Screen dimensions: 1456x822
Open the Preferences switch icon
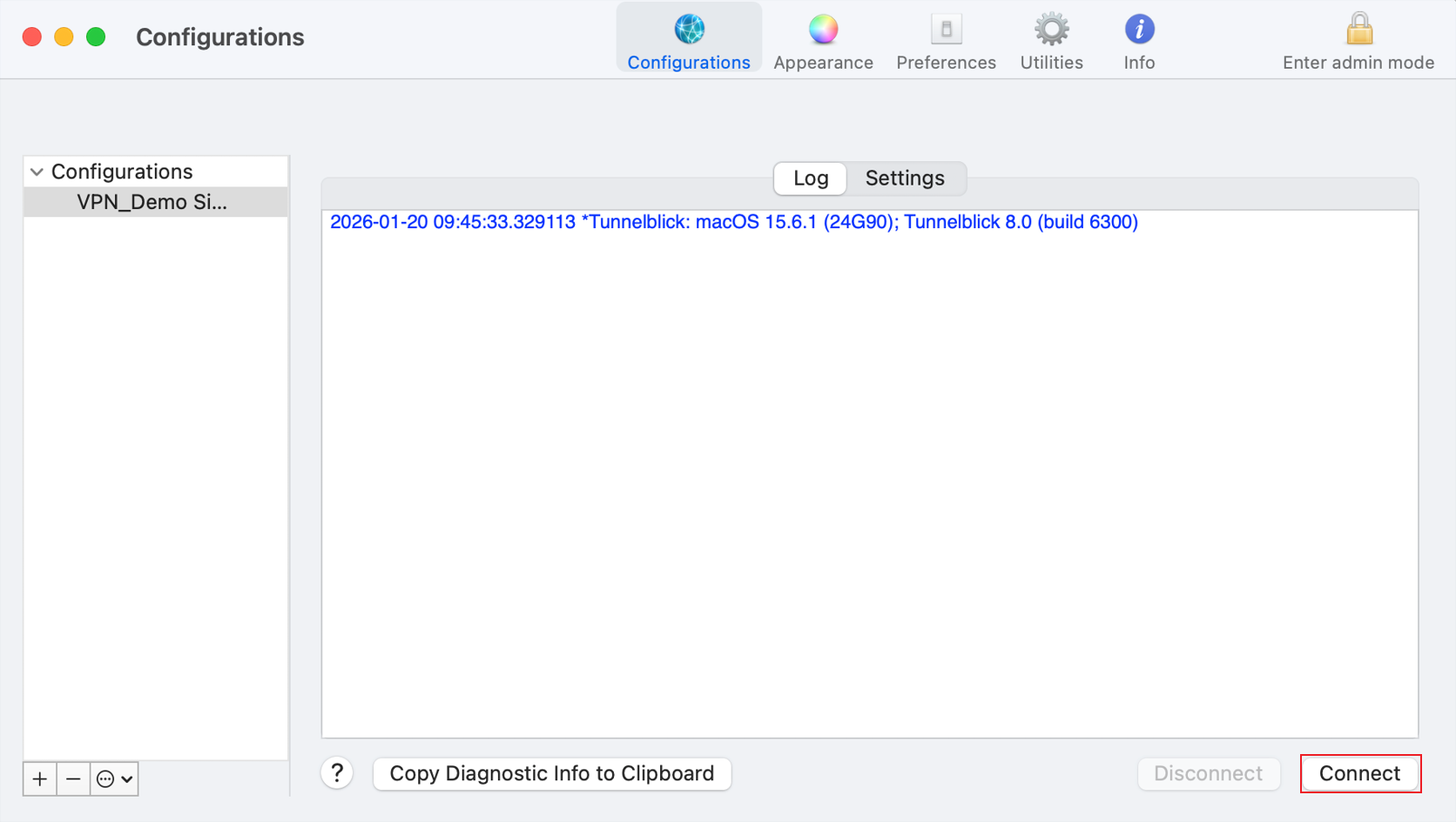point(946,30)
